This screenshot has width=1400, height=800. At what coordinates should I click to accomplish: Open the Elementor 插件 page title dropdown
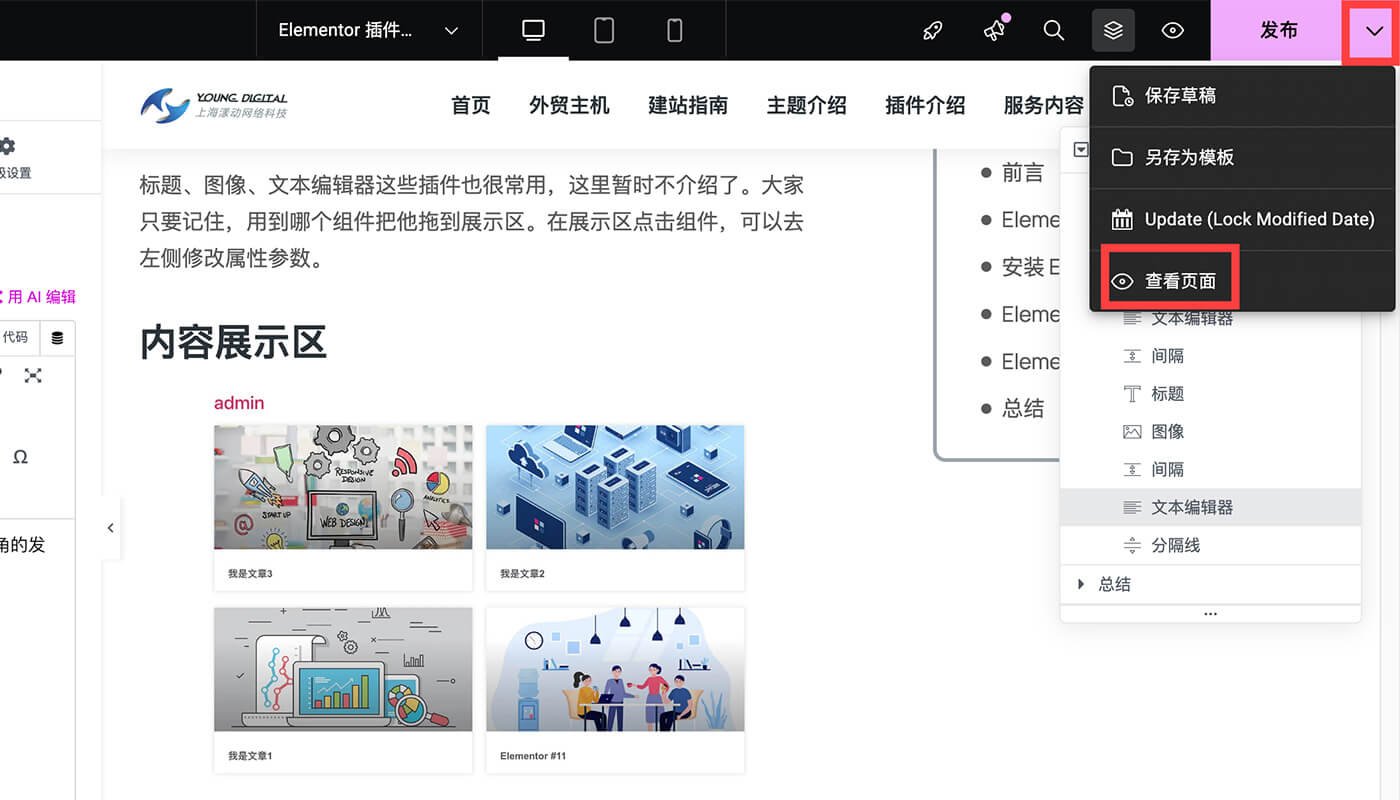368,30
